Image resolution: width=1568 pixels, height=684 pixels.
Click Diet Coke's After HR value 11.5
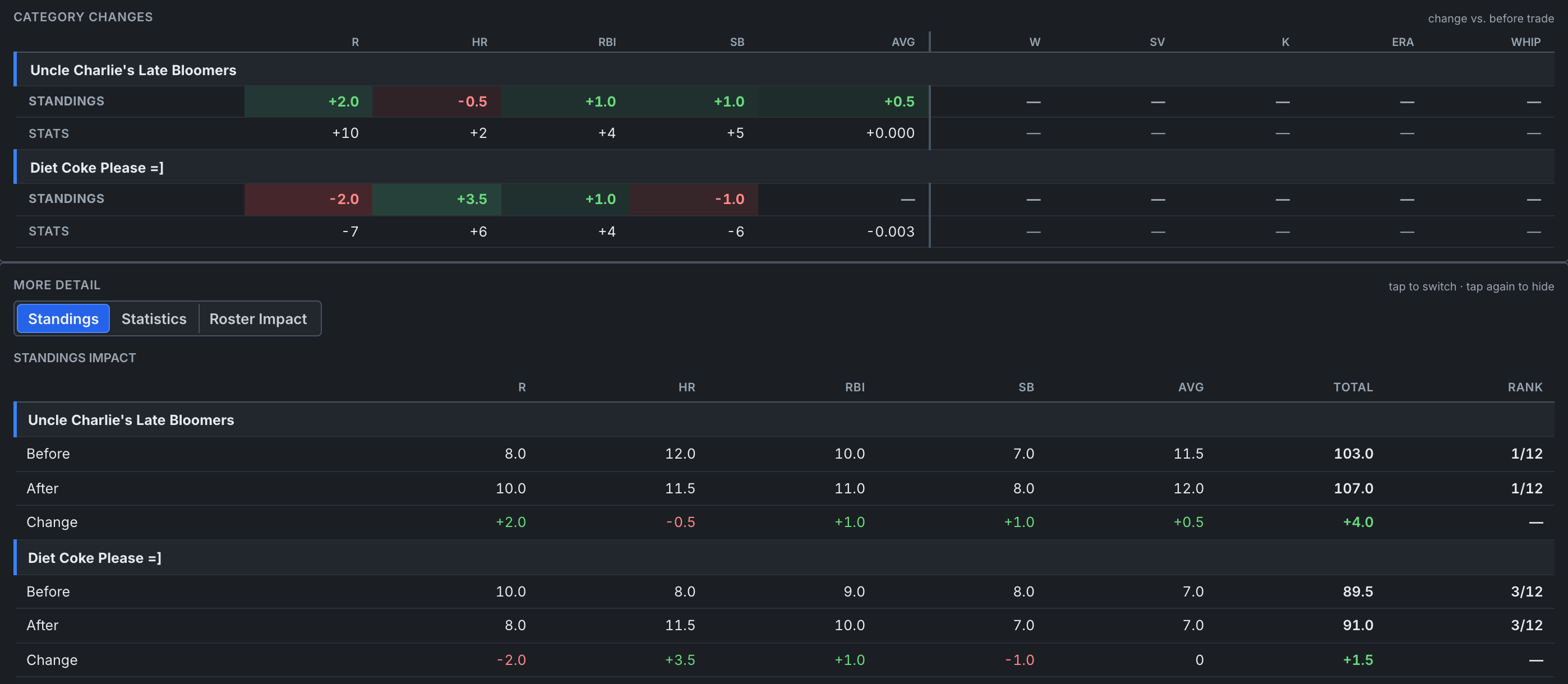680,625
